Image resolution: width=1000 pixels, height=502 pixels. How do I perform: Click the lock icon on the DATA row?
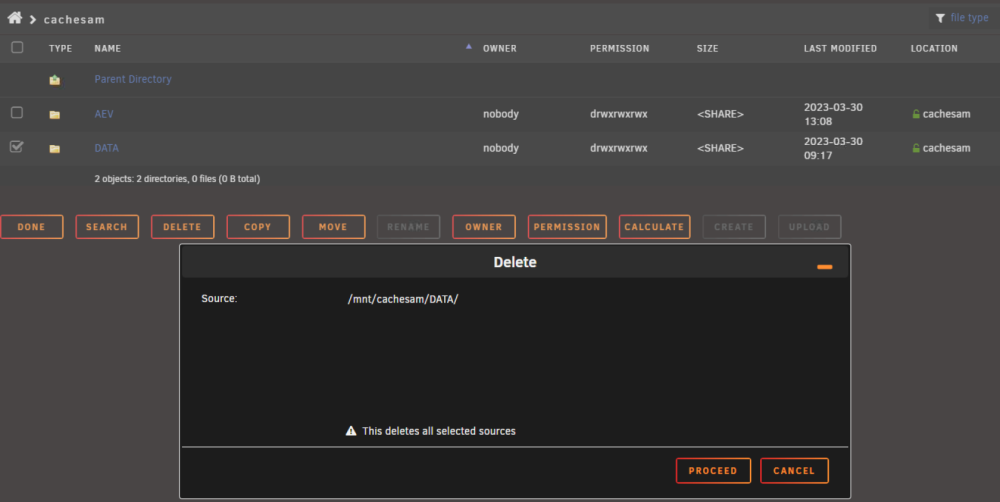[916, 148]
